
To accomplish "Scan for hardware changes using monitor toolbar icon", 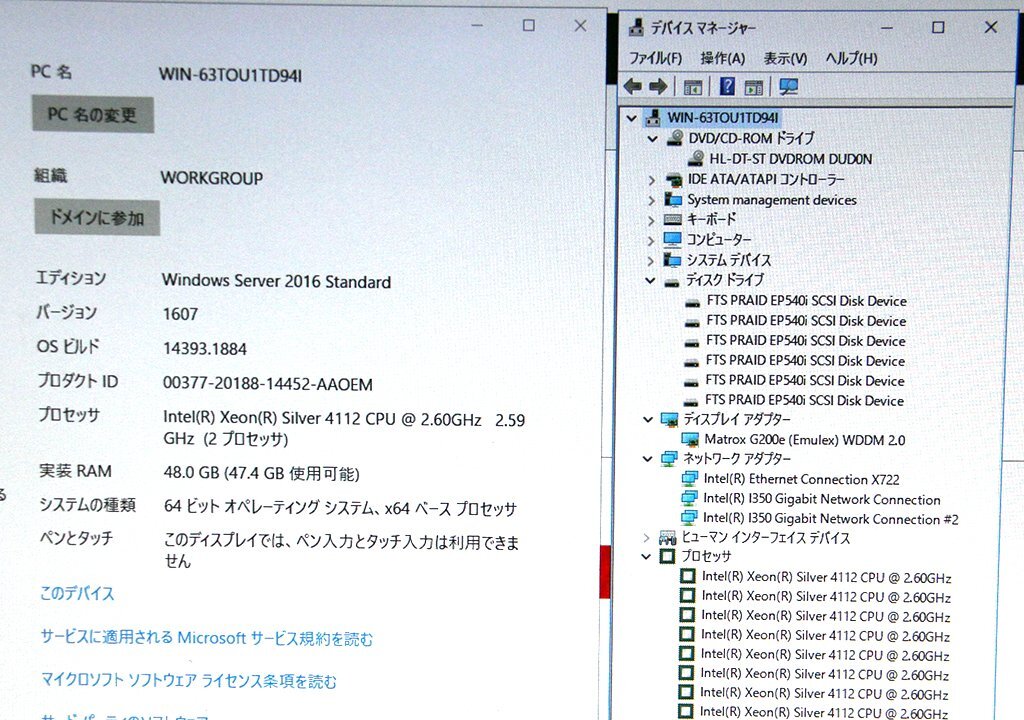I will point(788,87).
